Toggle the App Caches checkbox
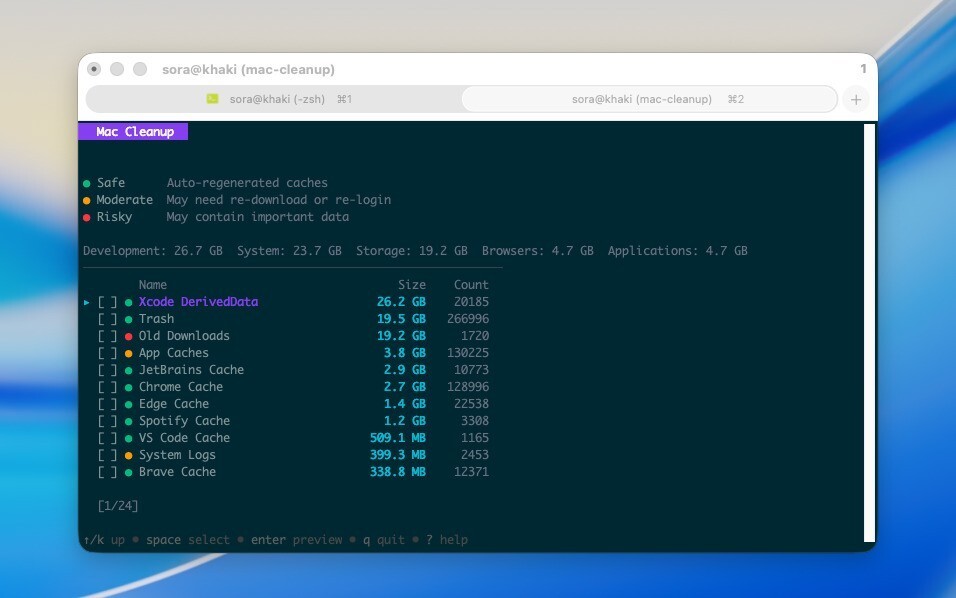 [107, 353]
